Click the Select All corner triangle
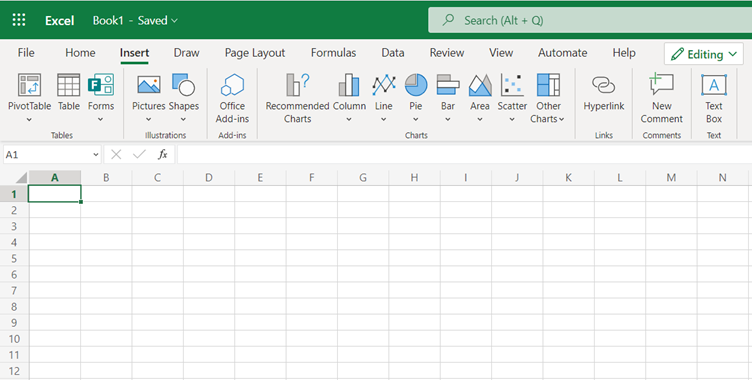The width and height of the screenshot is (752, 380). (x=21, y=178)
